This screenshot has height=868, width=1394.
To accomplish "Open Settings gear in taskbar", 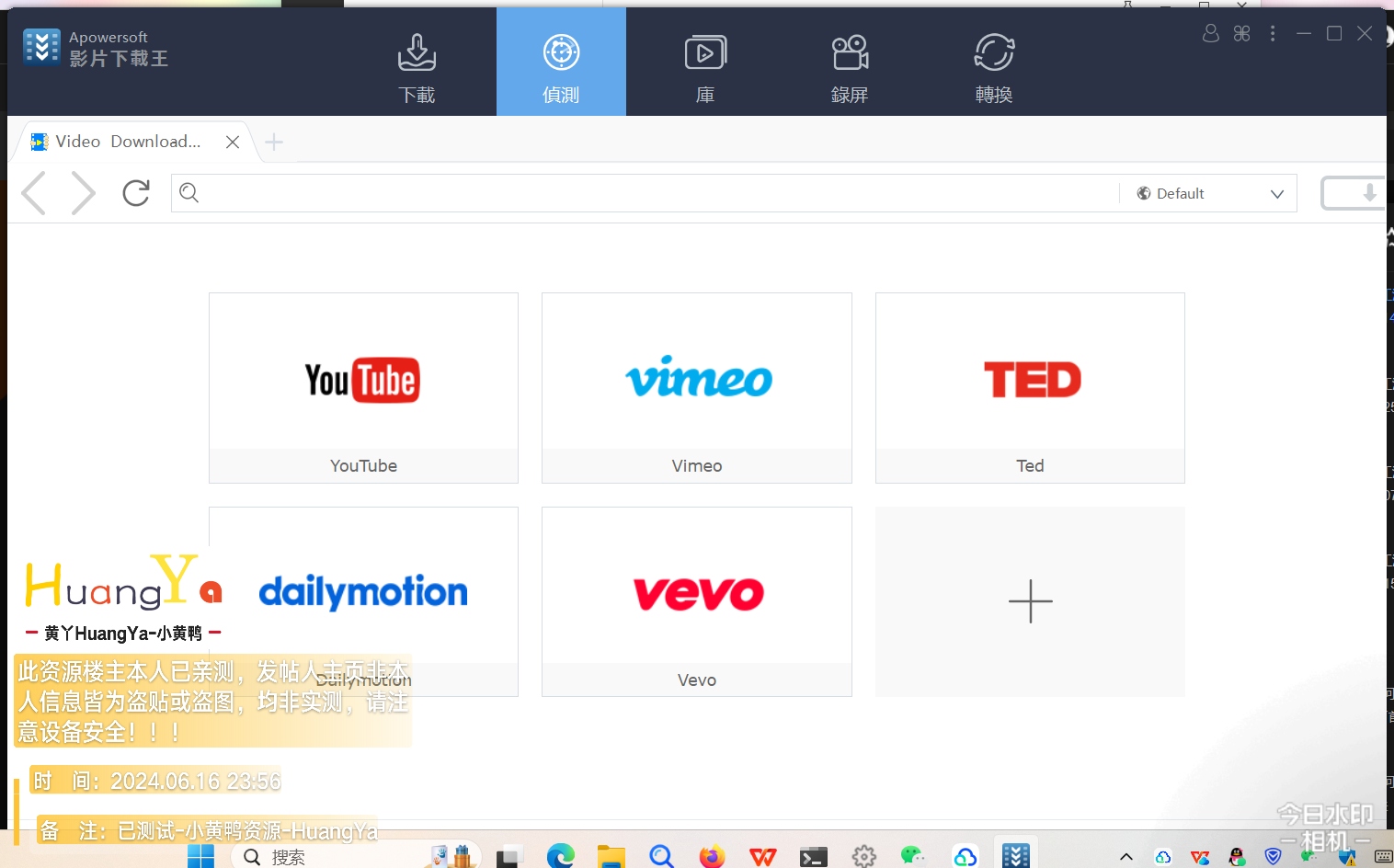I will (x=863, y=857).
